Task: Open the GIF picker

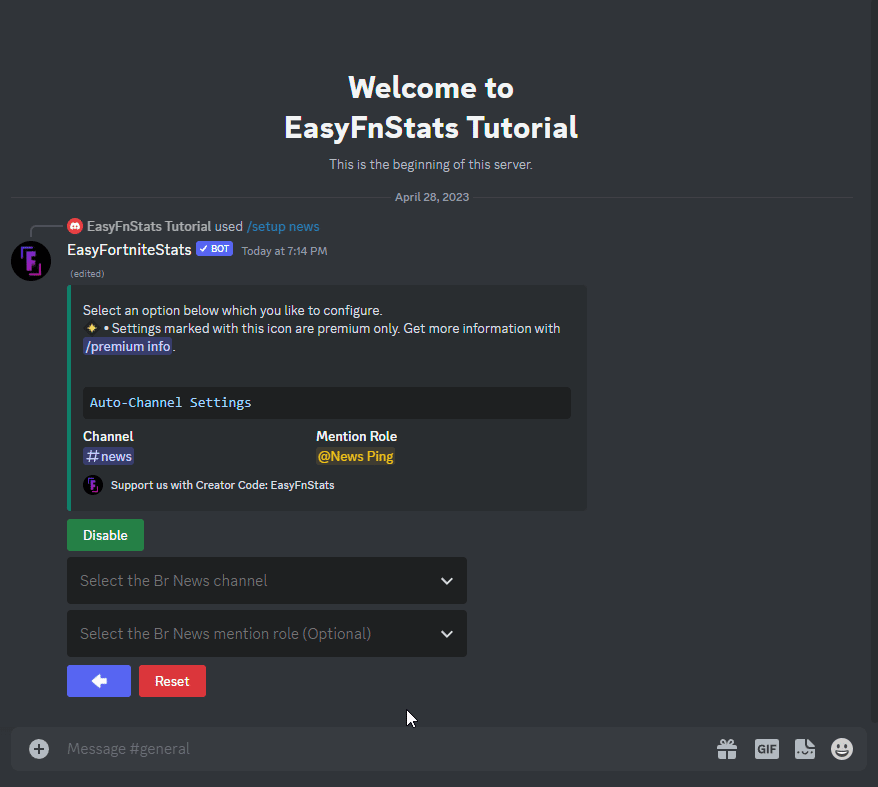Action: [766, 749]
